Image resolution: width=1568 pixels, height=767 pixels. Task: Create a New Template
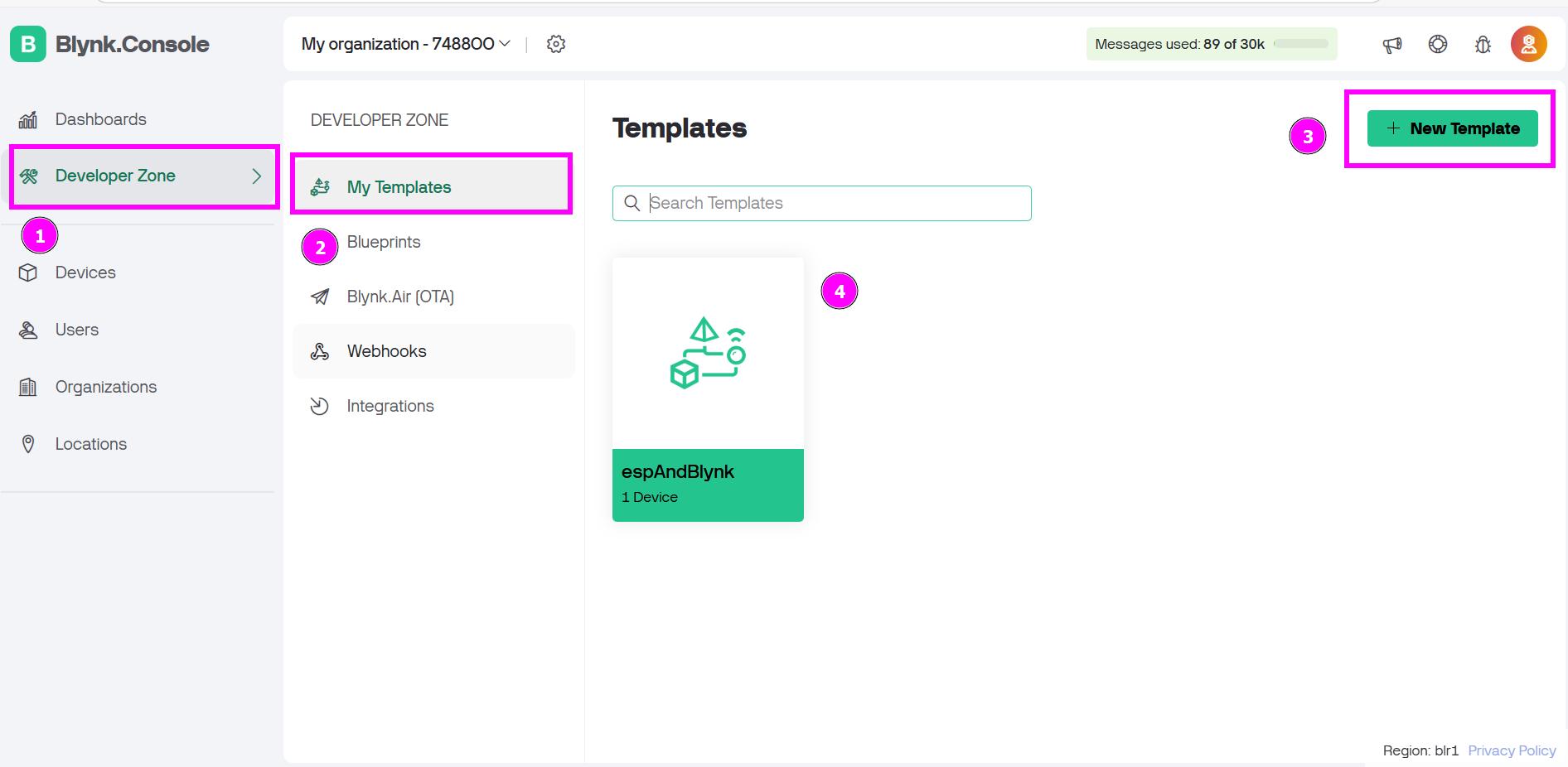[1453, 128]
